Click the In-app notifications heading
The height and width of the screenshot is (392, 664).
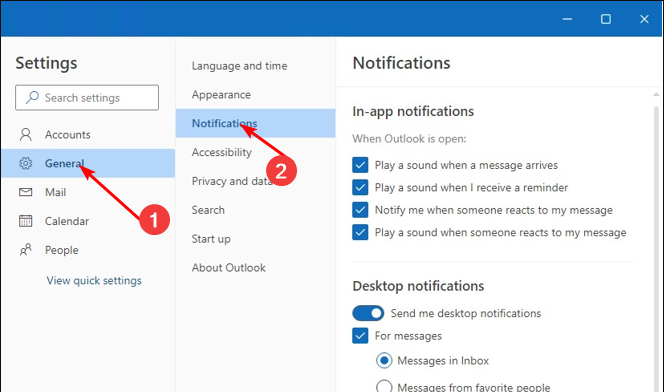[413, 111]
